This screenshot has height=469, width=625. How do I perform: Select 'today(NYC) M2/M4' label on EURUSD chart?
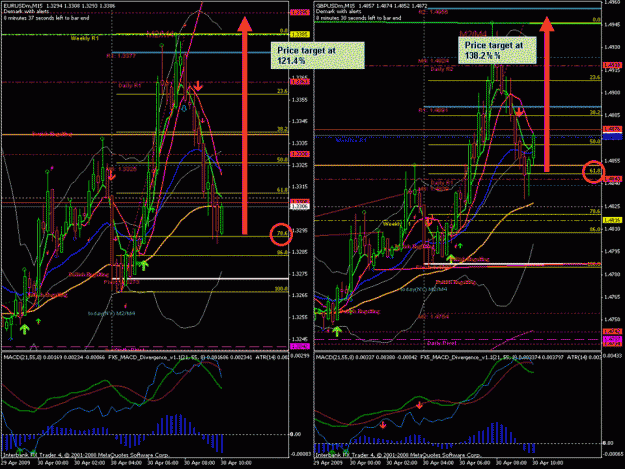coord(111,314)
